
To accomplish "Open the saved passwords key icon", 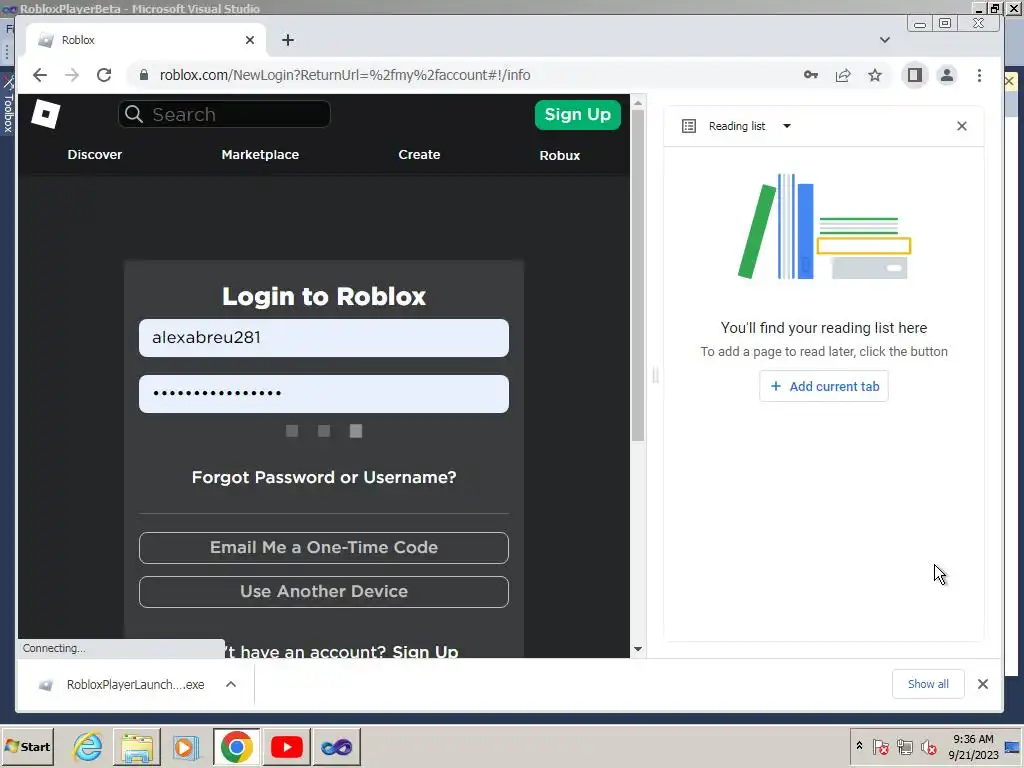I will [x=810, y=75].
